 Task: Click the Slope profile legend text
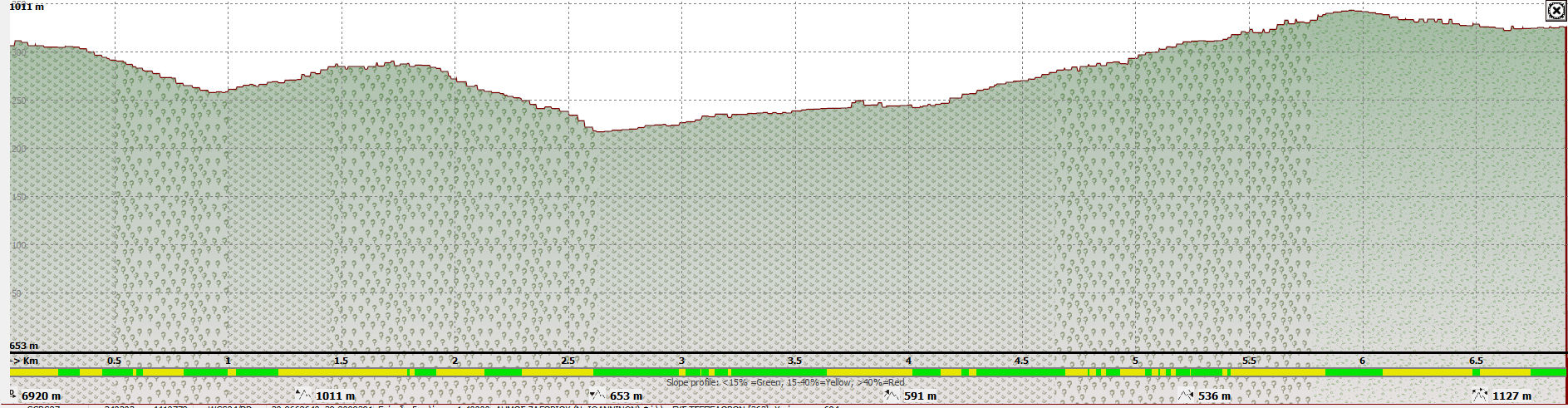coord(785,383)
